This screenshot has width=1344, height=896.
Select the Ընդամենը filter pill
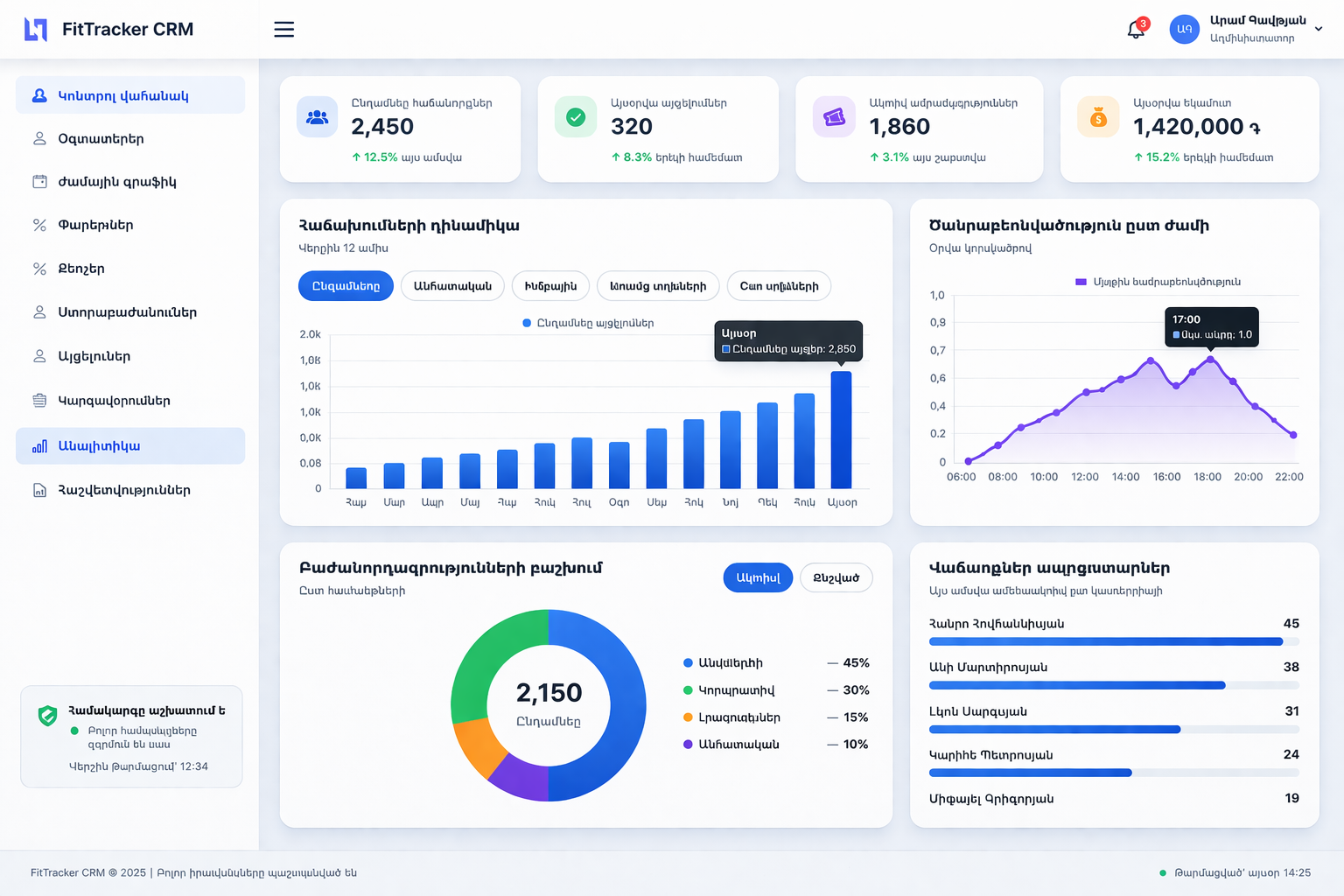tap(346, 286)
